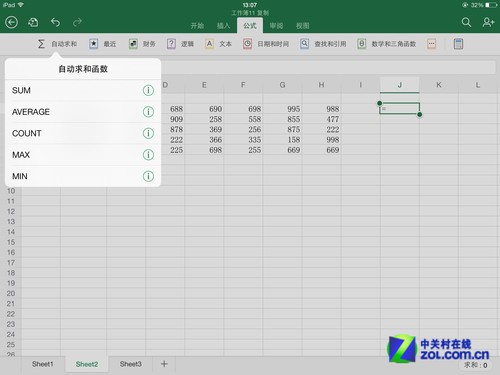Select cell containing 477
This screenshot has height=375, width=500.
point(322,119)
